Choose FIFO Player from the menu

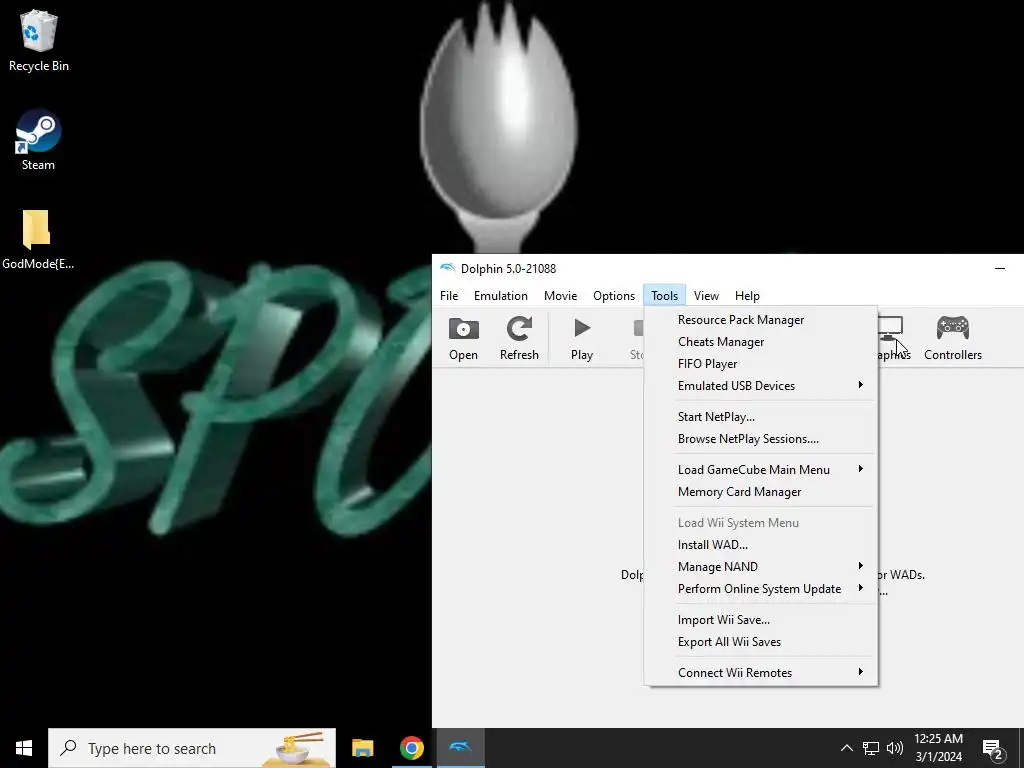[x=761, y=364]
